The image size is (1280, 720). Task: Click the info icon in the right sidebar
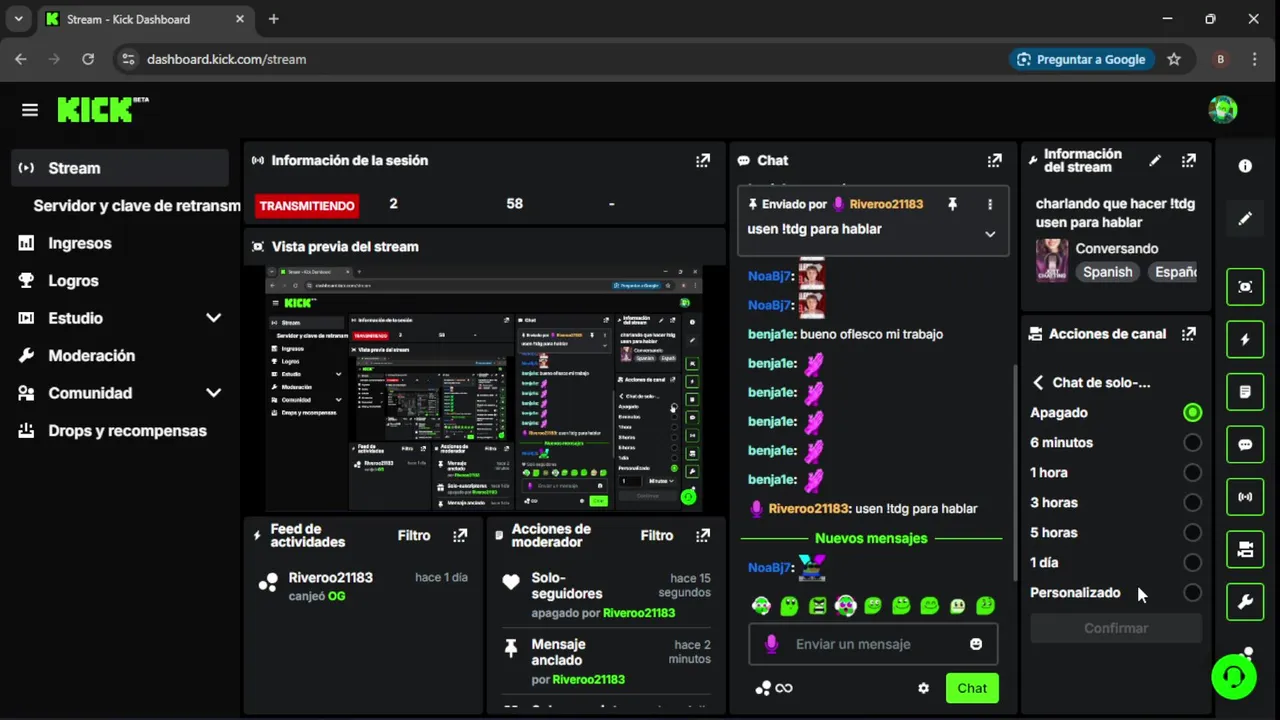click(x=1245, y=166)
